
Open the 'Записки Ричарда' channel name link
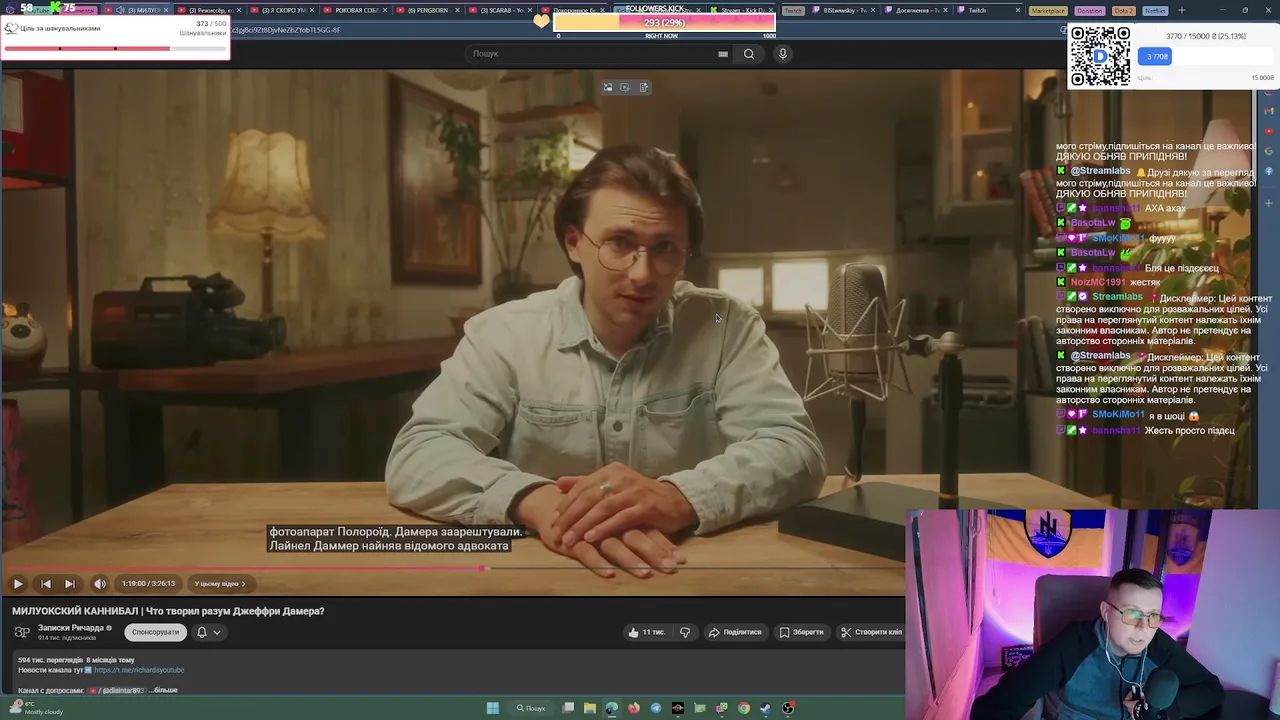click(x=71, y=628)
